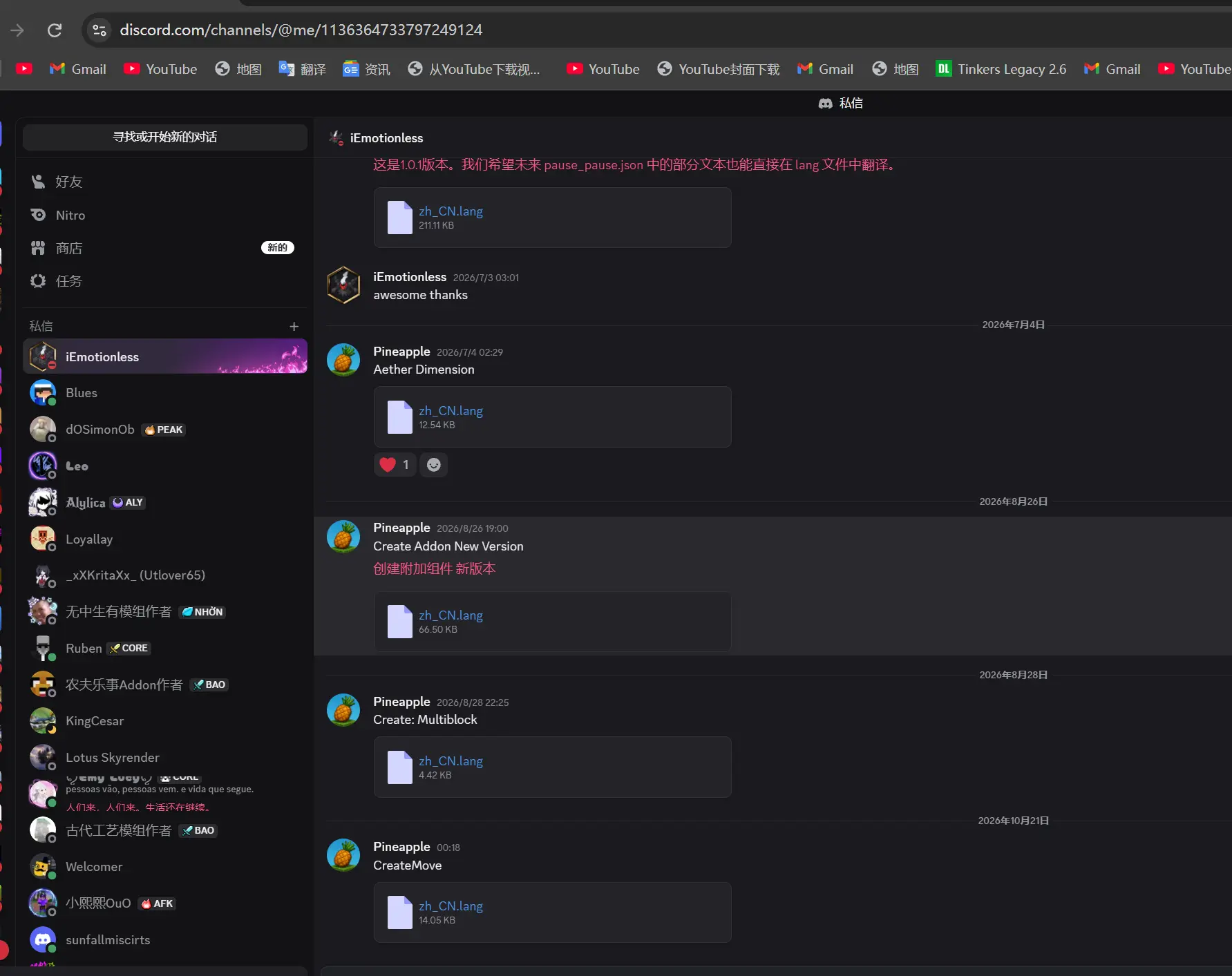
Task: Open the 翻译 translate bookmark
Action: pyautogui.click(x=303, y=69)
